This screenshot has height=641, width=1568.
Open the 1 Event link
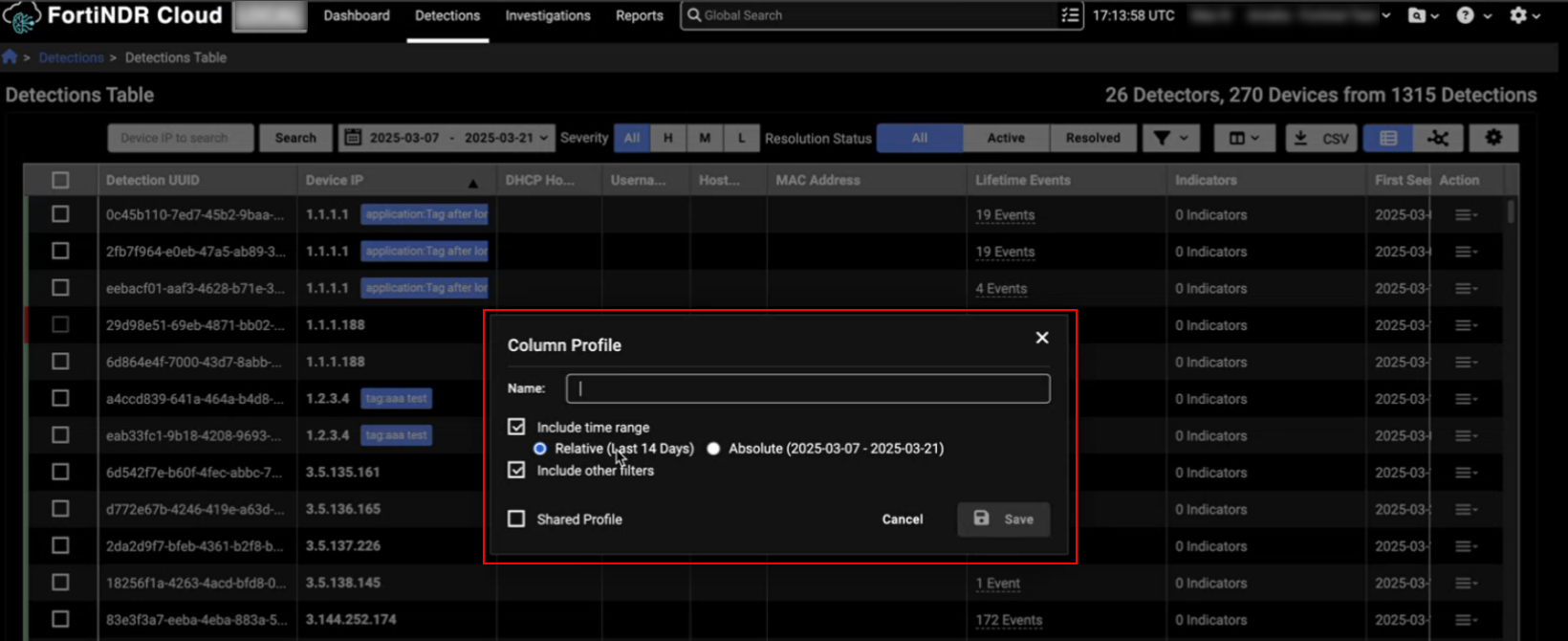tap(998, 584)
